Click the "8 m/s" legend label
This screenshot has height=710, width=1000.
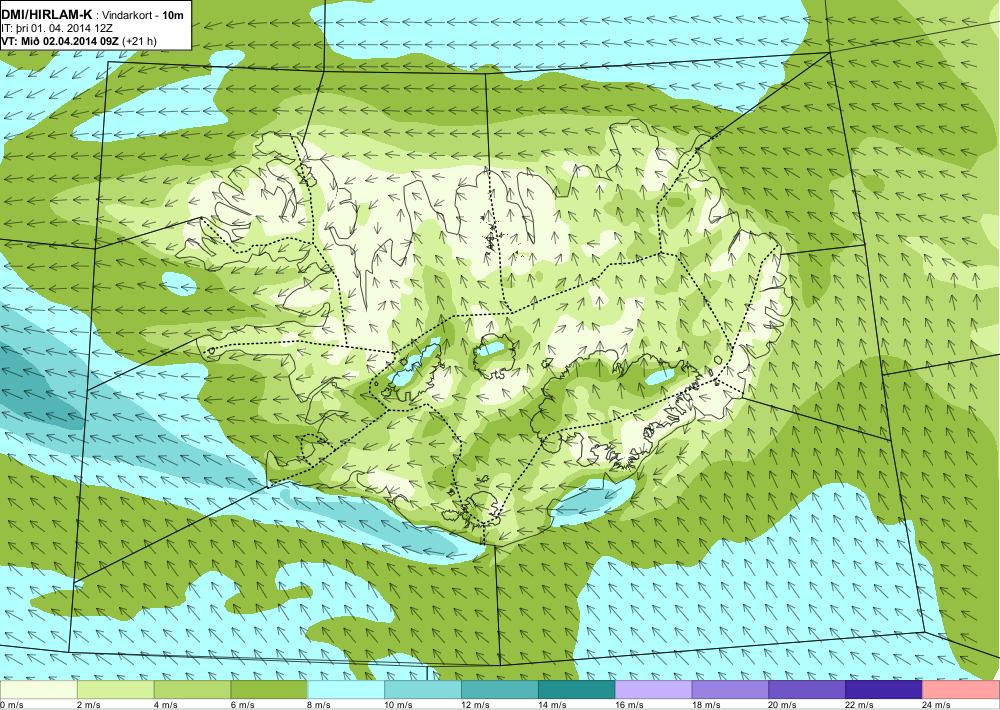point(319,705)
